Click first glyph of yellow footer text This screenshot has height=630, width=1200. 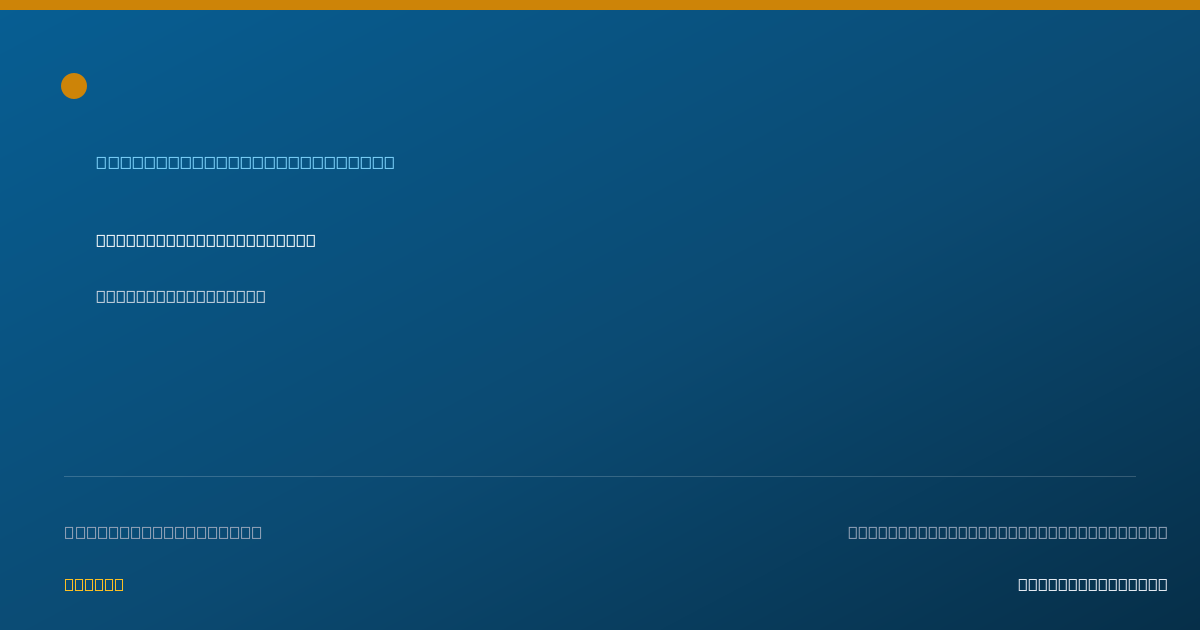[69, 584]
